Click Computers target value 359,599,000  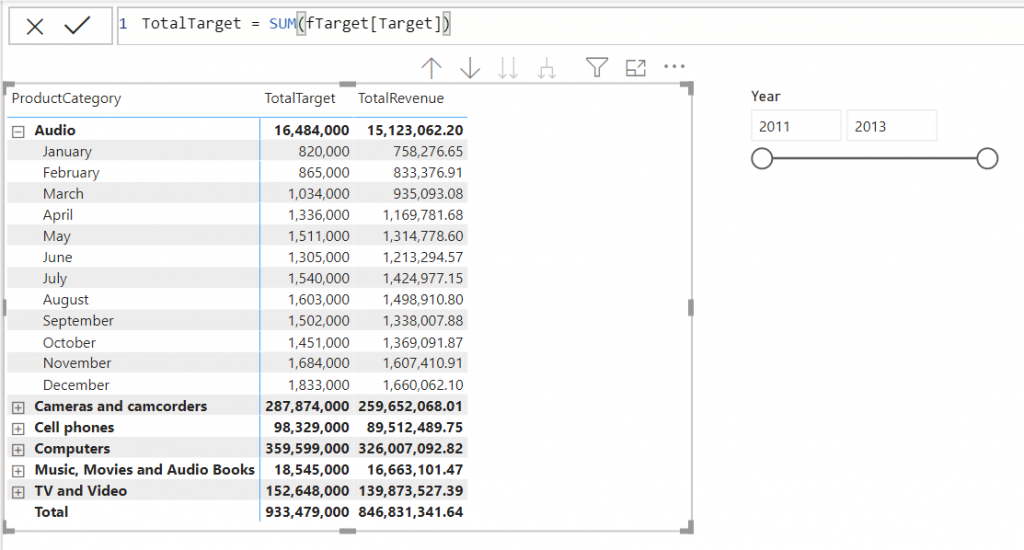[307, 449]
